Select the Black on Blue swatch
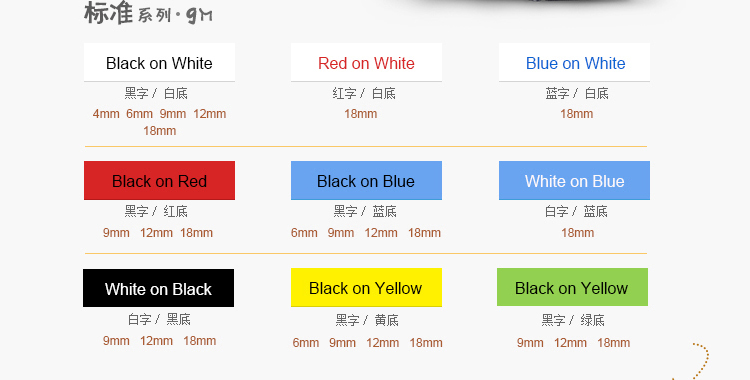This screenshot has height=380, width=750. click(x=366, y=180)
